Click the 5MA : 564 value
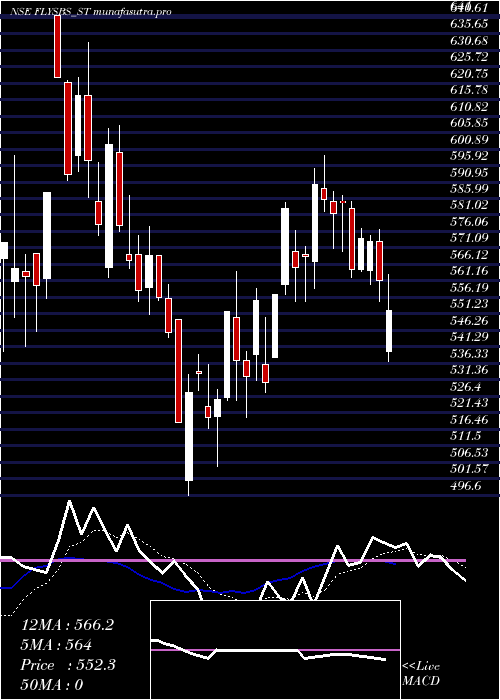This screenshot has width=500, height=700. point(56,646)
